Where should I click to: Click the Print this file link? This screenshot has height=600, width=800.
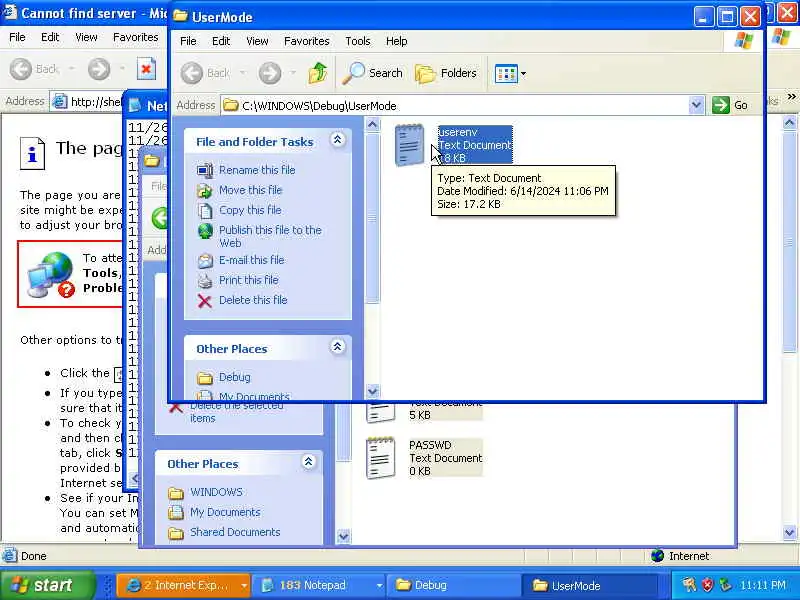(x=249, y=280)
